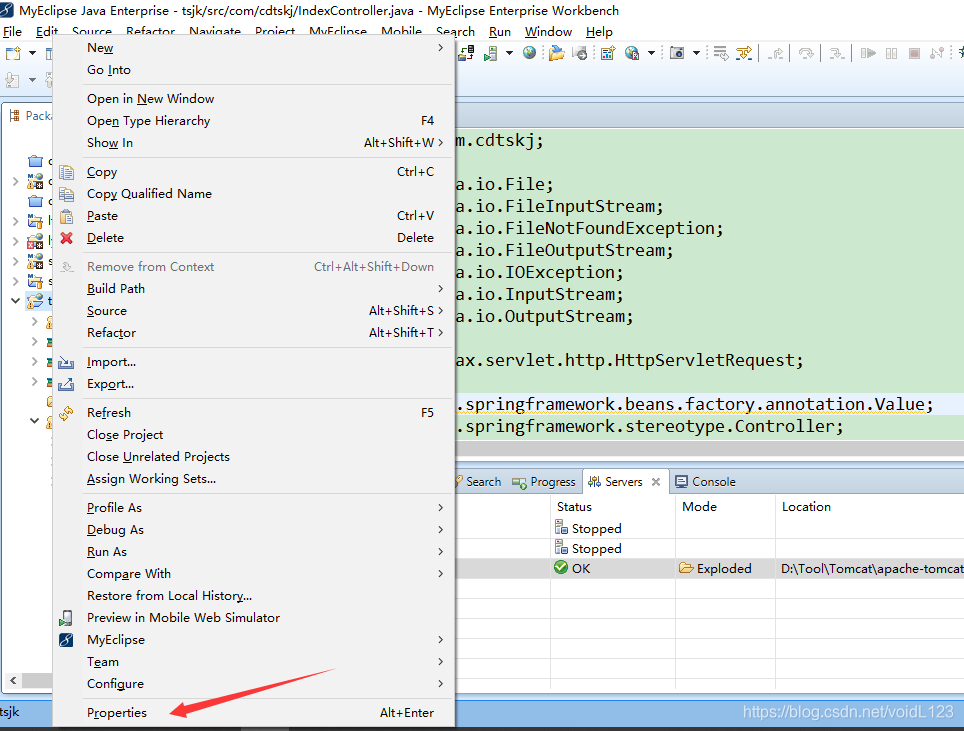The height and width of the screenshot is (731, 964).
Task: Open the File menu in menu bar
Action: click(x=12, y=32)
